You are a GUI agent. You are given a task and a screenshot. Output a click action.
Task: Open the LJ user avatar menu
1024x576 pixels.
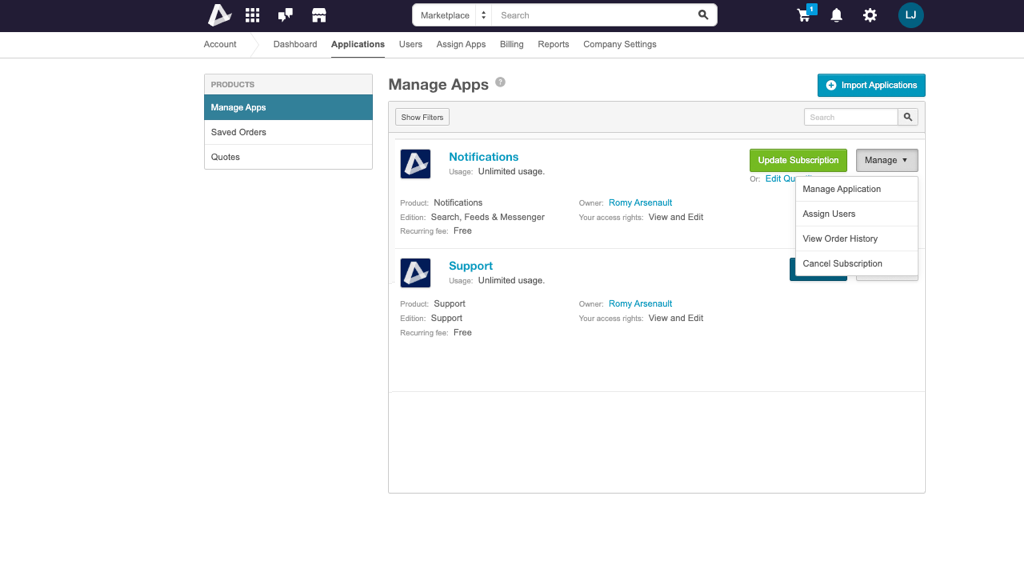tap(910, 15)
